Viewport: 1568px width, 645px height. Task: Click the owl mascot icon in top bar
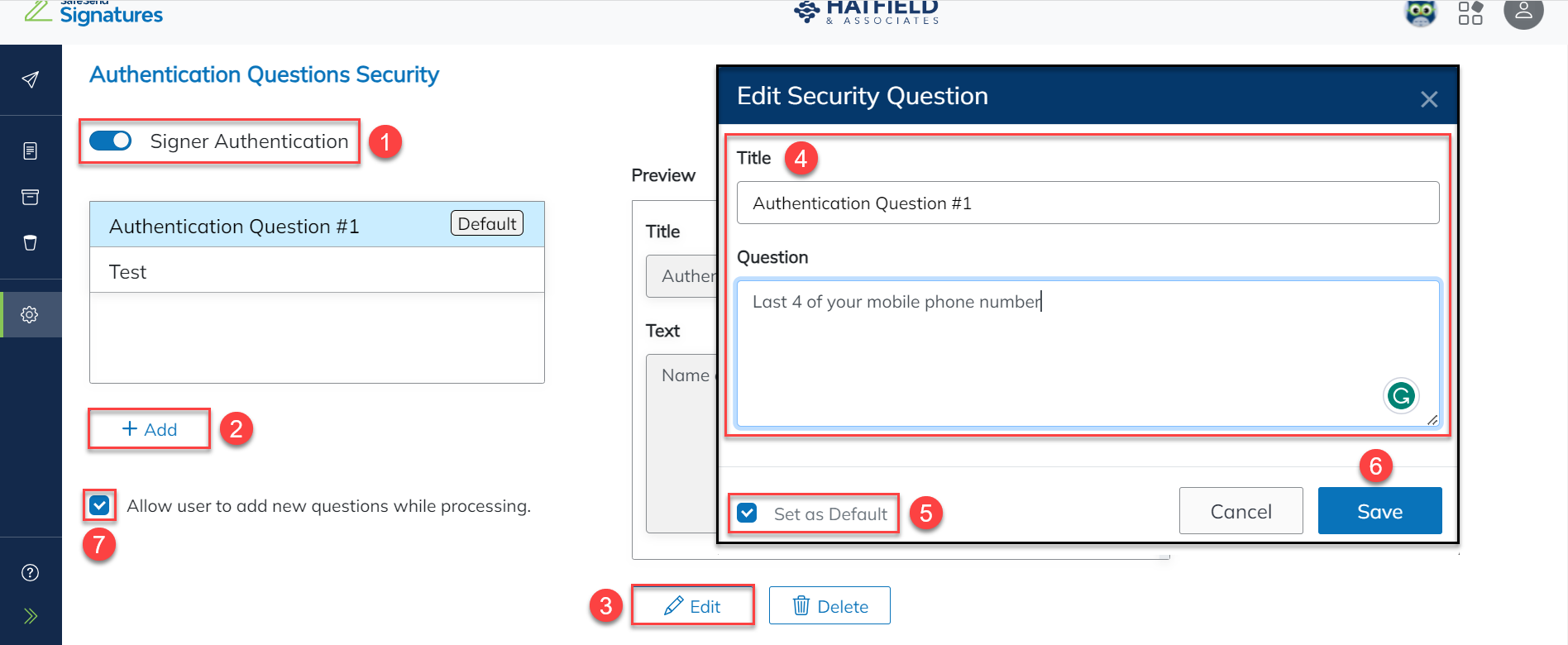(x=1420, y=13)
